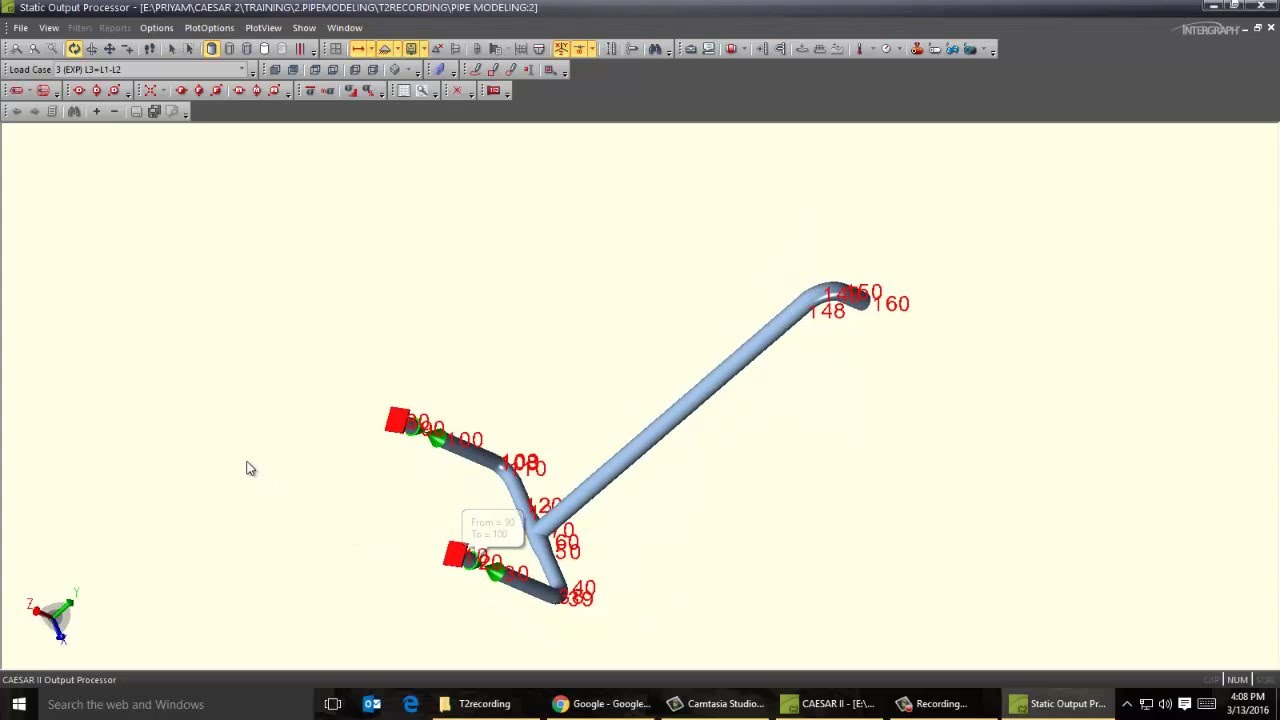Open the PlotOptions menu
The height and width of the screenshot is (720, 1280).
click(x=209, y=28)
